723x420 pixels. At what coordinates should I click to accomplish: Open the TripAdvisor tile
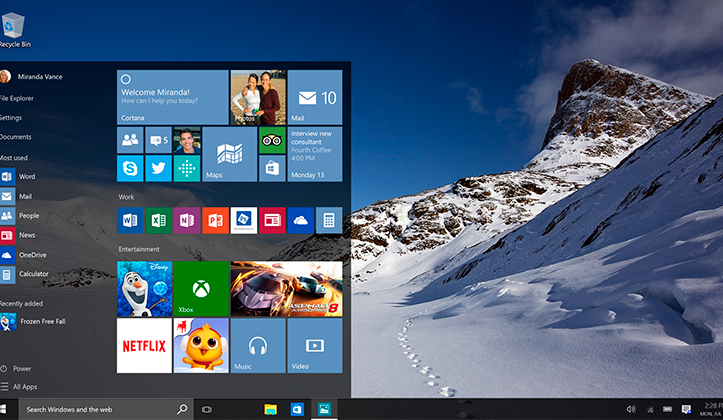(271, 140)
